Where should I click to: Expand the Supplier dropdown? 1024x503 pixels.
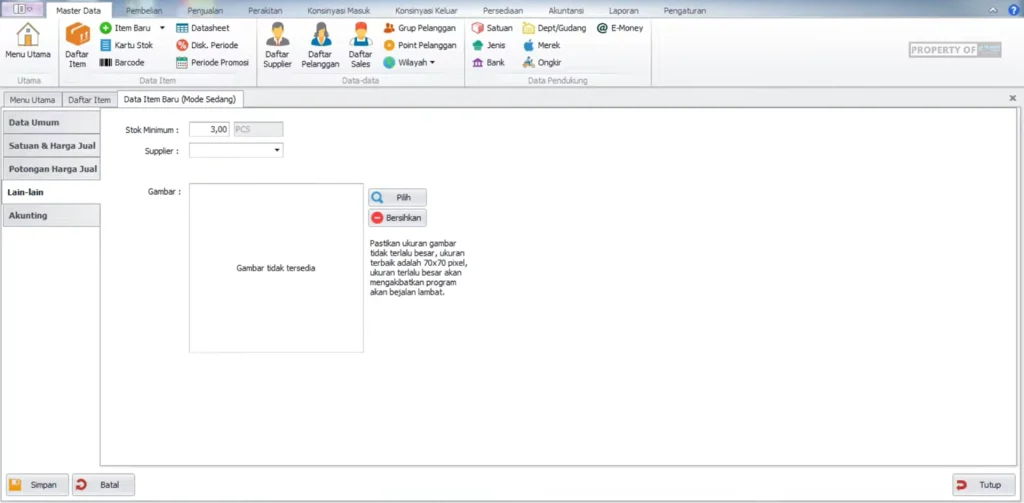(x=276, y=151)
